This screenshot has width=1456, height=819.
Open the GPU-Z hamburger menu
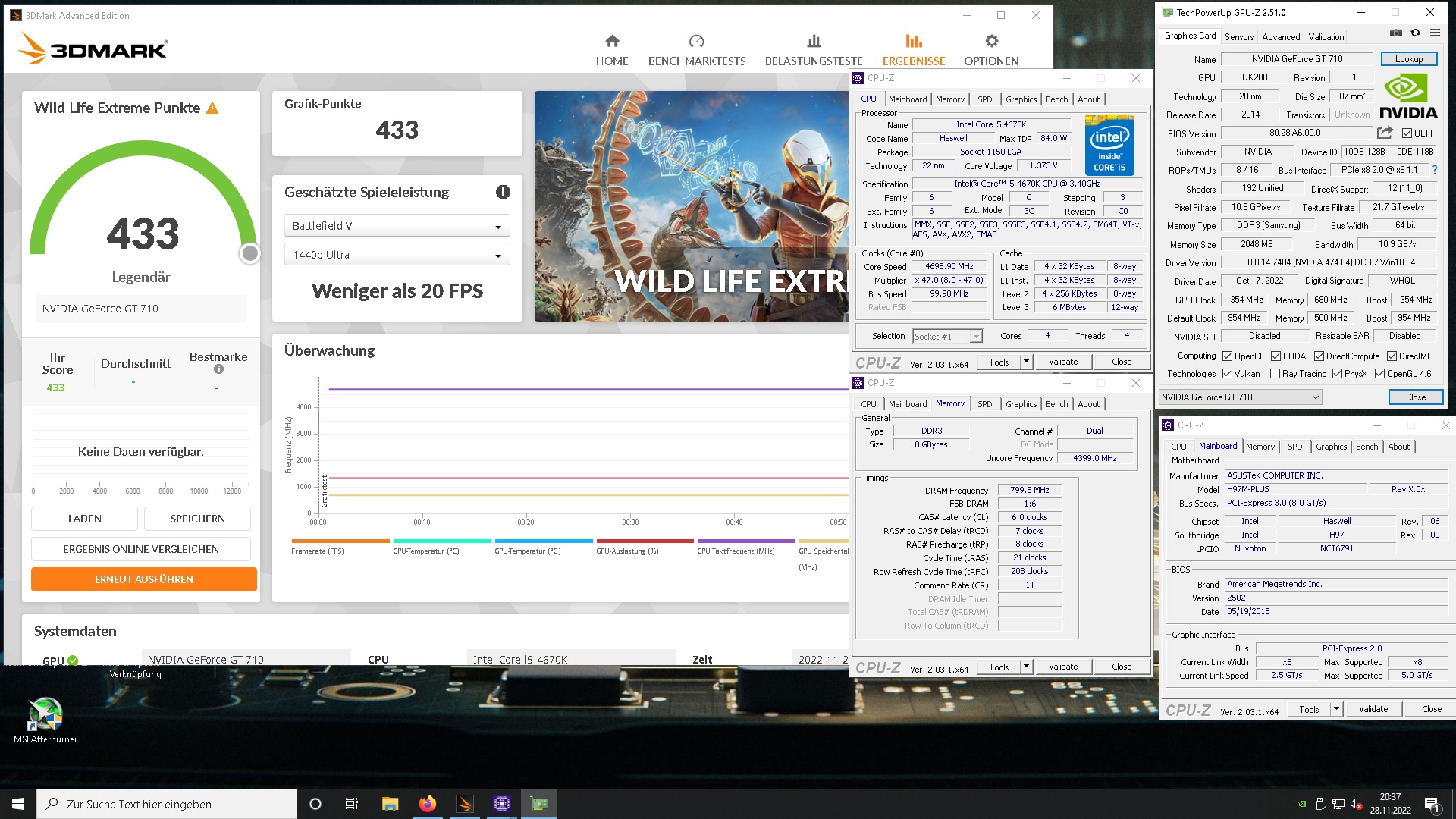click(x=1435, y=33)
